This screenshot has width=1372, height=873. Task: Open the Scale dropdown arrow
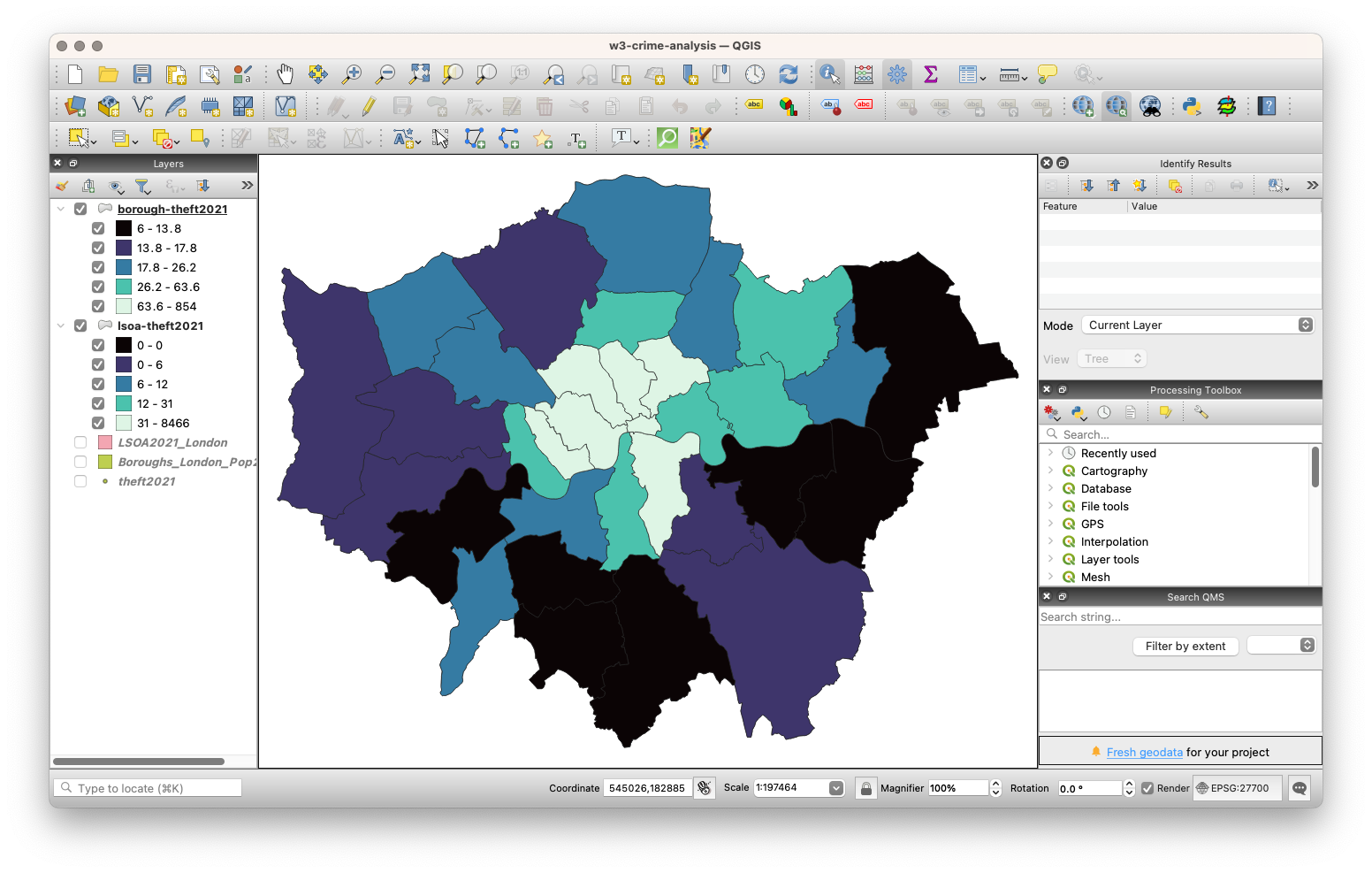tap(836, 788)
